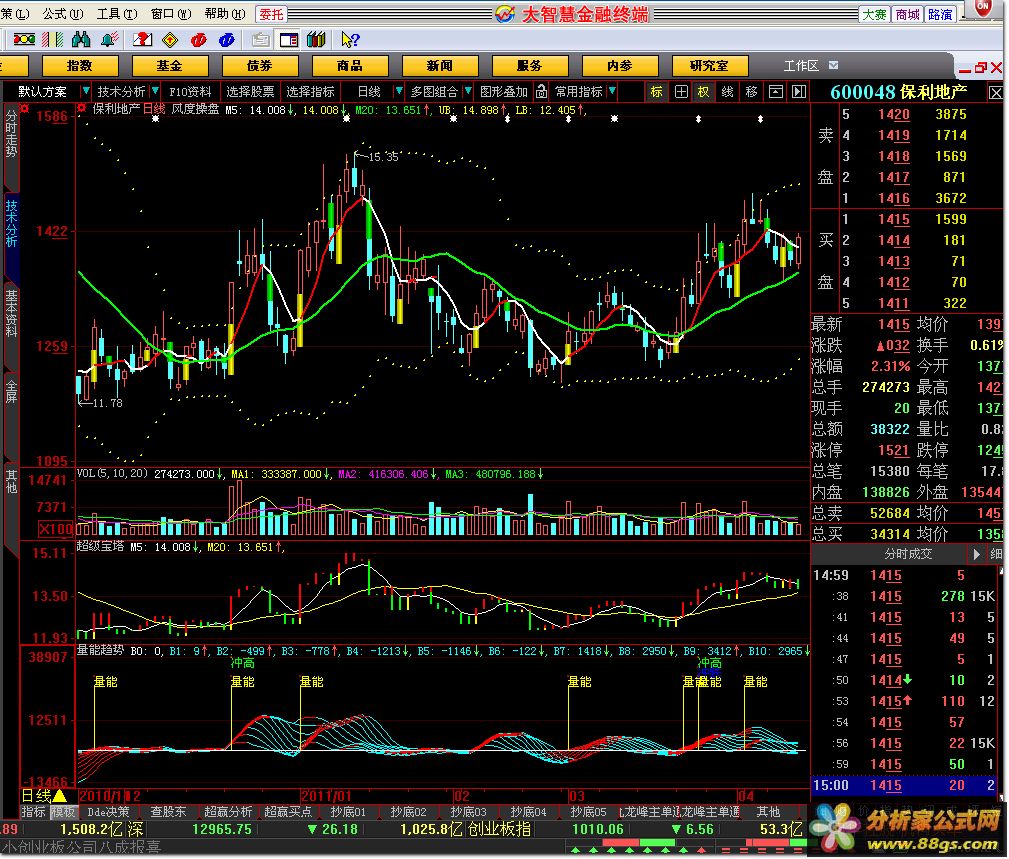Viewport: 1009px width, 859px height.
Task: Click the crosshair grid icon
Action: (x=681, y=92)
